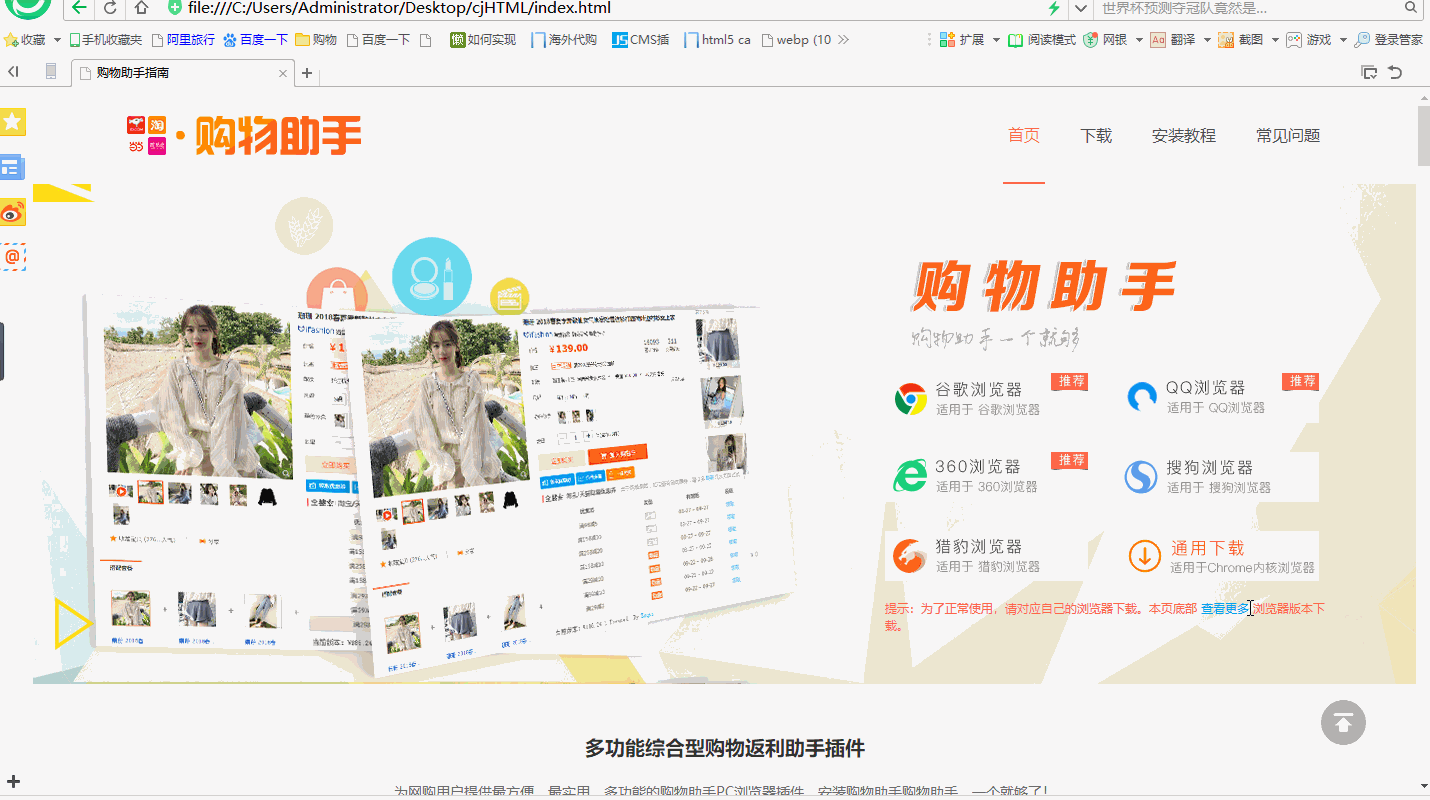
Task: Click the search box beside address bar
Action: tap(1245, 8)
